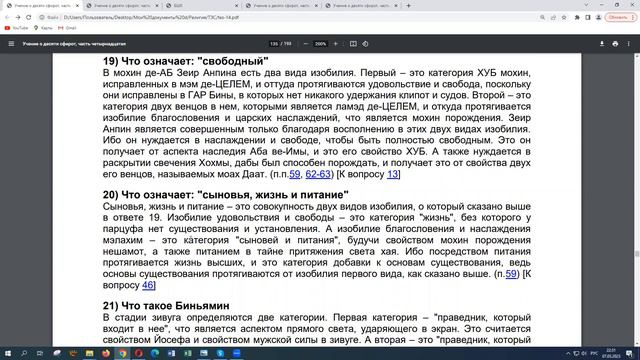Screen dimensions: 640x360
Task: Open the tab search dropdown arrow
Action: pos(586,5)
